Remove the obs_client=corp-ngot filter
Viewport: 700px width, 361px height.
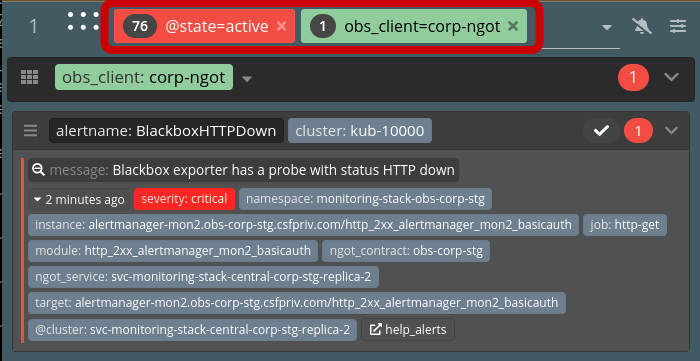(x=513, y=26)
